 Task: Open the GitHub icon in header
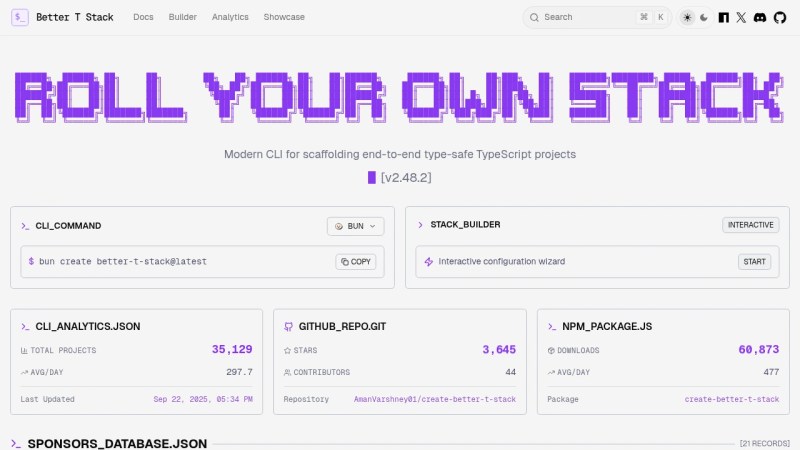[780, 17]
